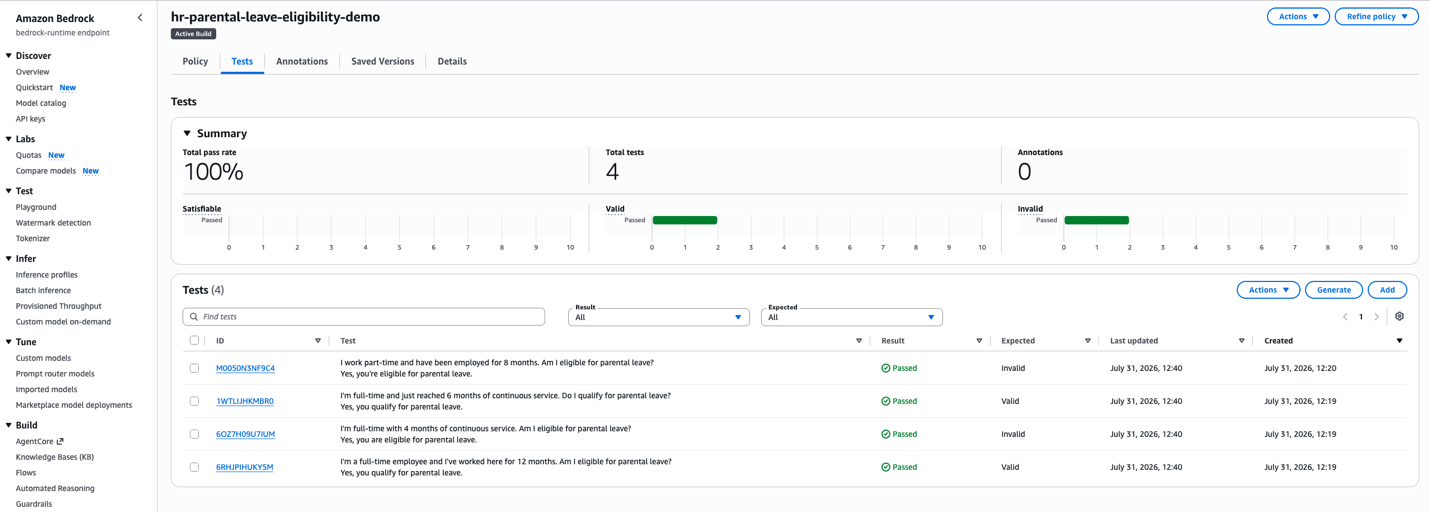This screenshot has height=516, width=1430.
Task: Open Guardrails in the sidebar
Action: [34, 504]
